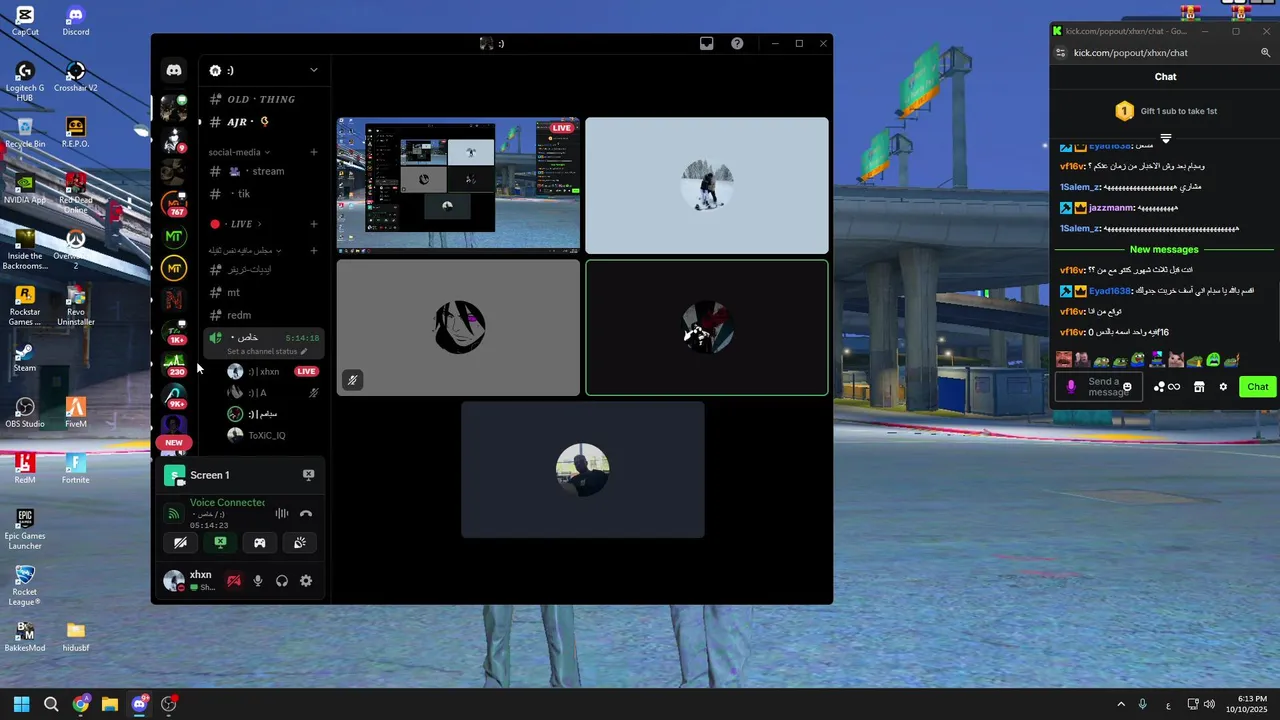Mute microphone in user panel
The image size is (1280, 720).
coord(258,581)
